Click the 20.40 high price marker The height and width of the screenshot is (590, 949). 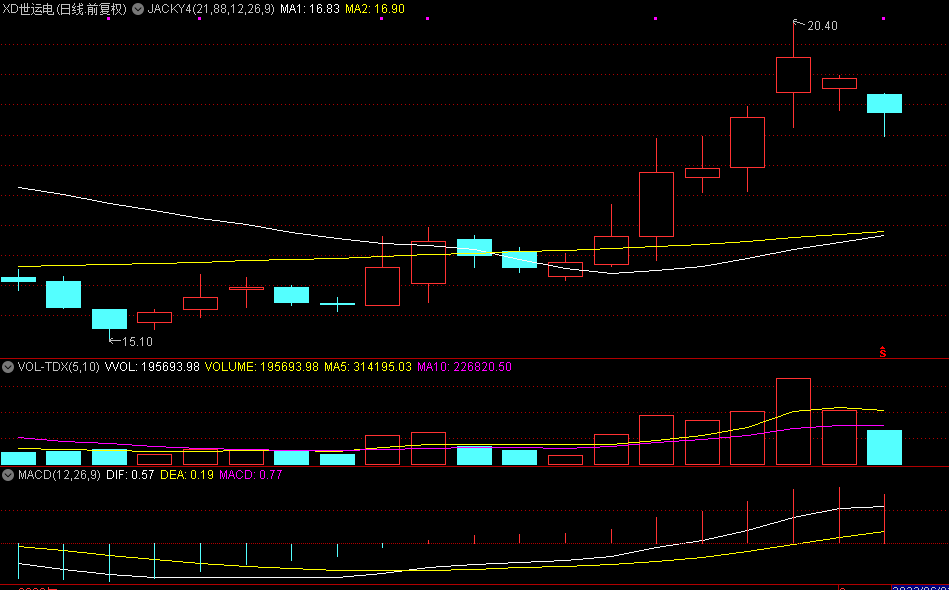coord(821,25)
